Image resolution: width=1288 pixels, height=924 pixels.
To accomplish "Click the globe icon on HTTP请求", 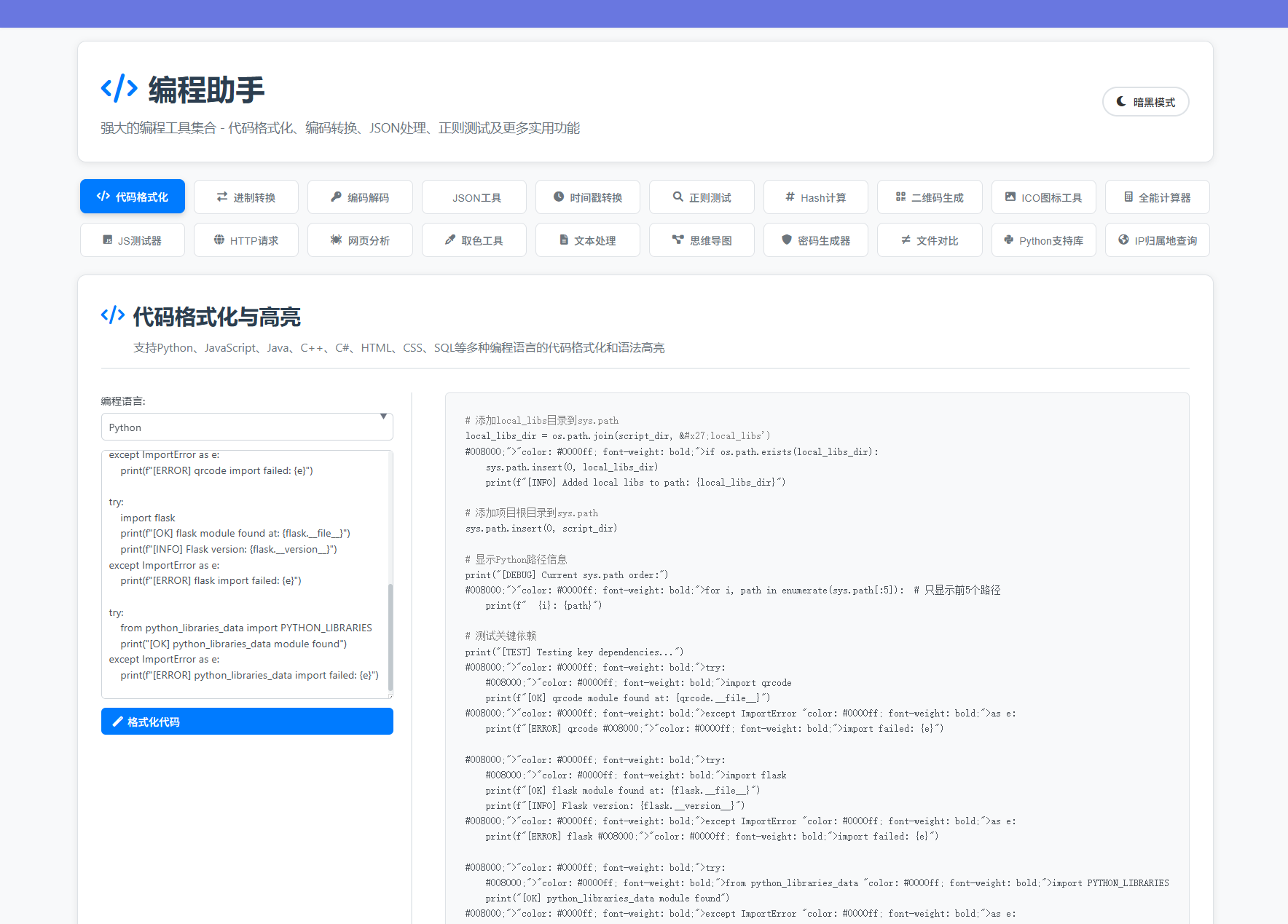I will (x=219, y=240).
